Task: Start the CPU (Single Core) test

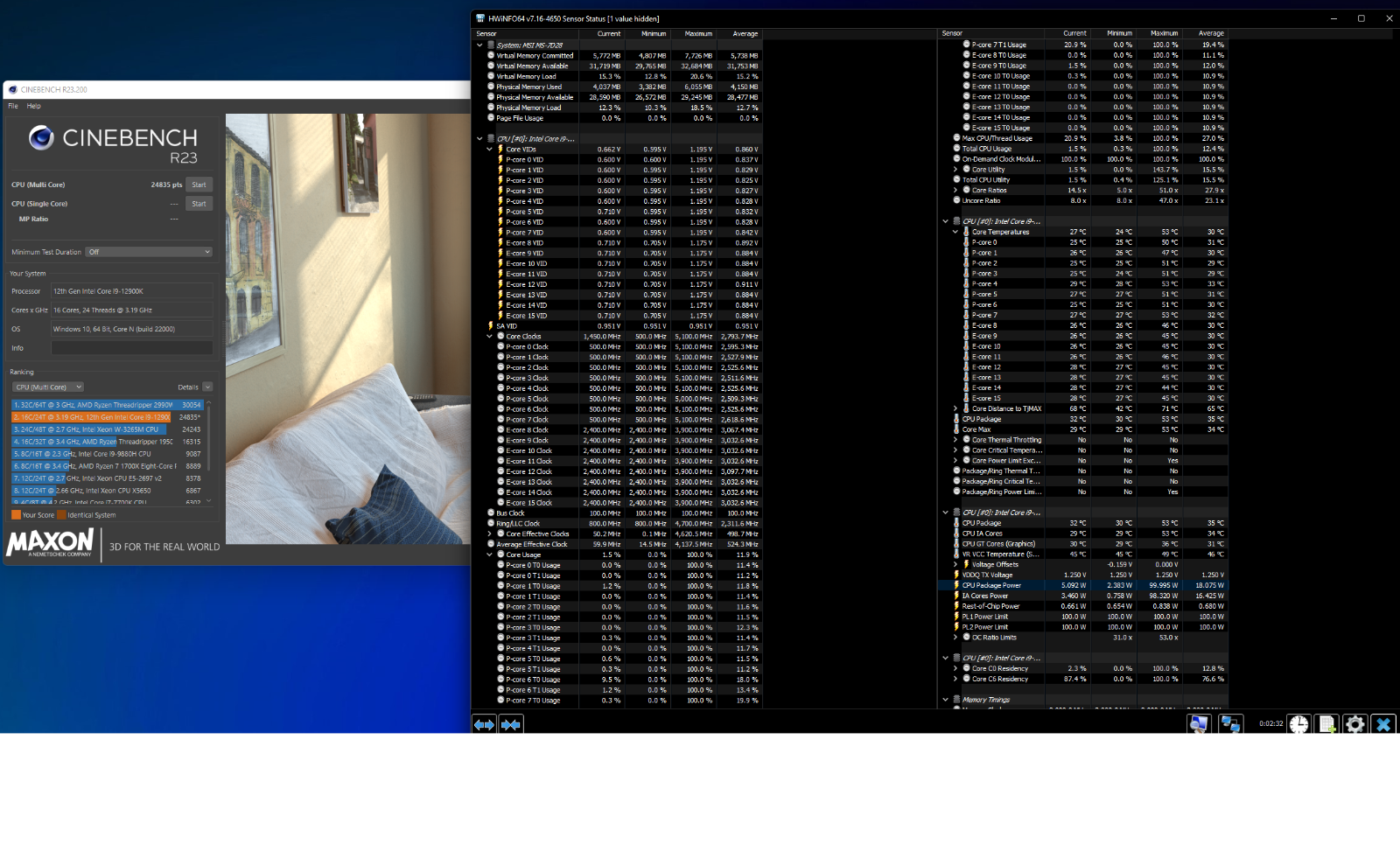Action: (199, 204)
